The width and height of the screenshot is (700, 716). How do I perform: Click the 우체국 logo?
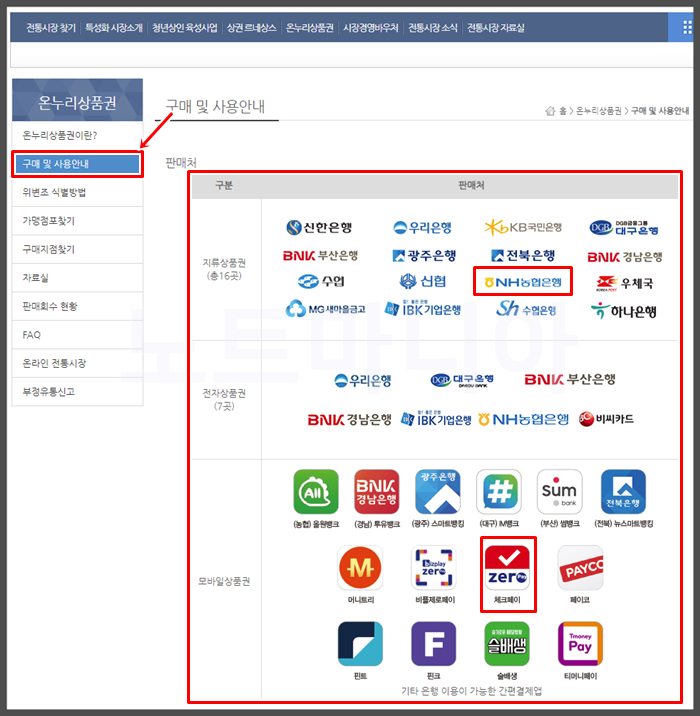[x=624, y=283]
